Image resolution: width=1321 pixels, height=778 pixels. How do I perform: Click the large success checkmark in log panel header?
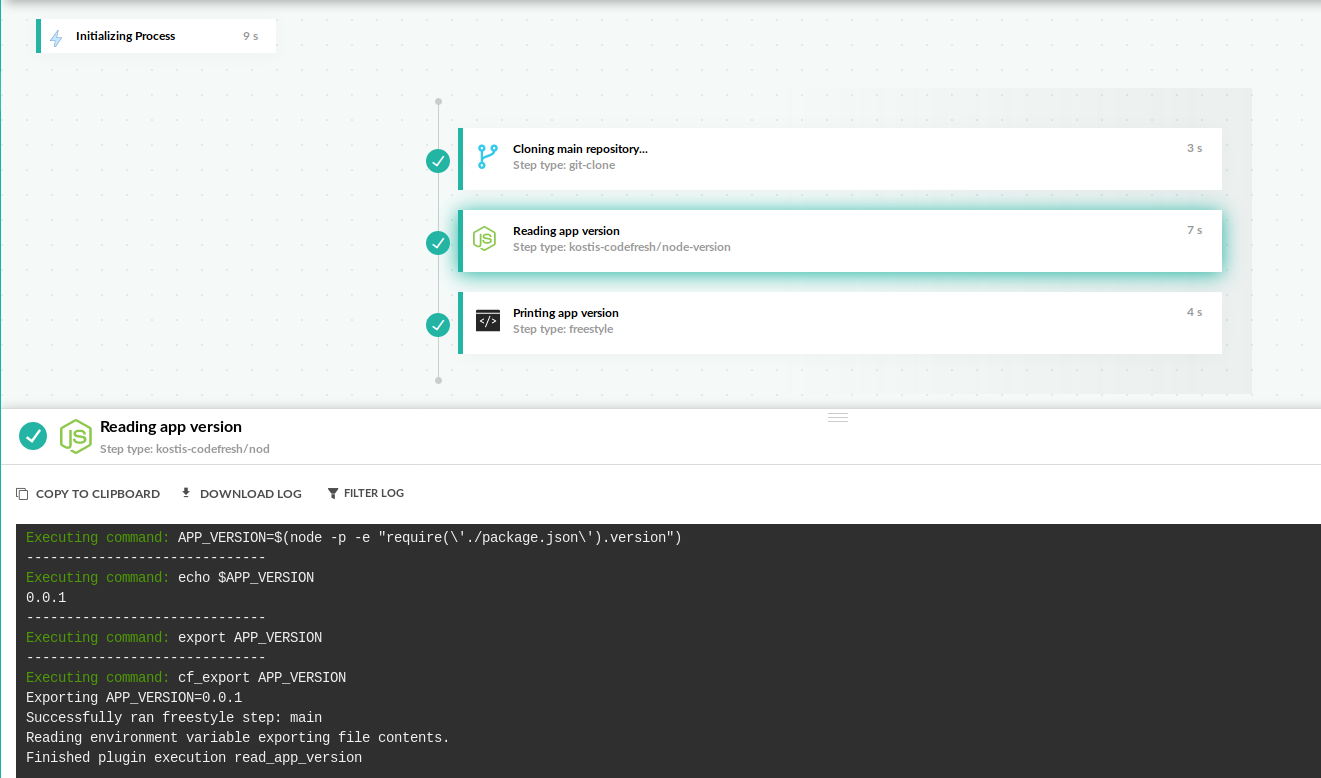pyautogui.click(x=33, y=436)
